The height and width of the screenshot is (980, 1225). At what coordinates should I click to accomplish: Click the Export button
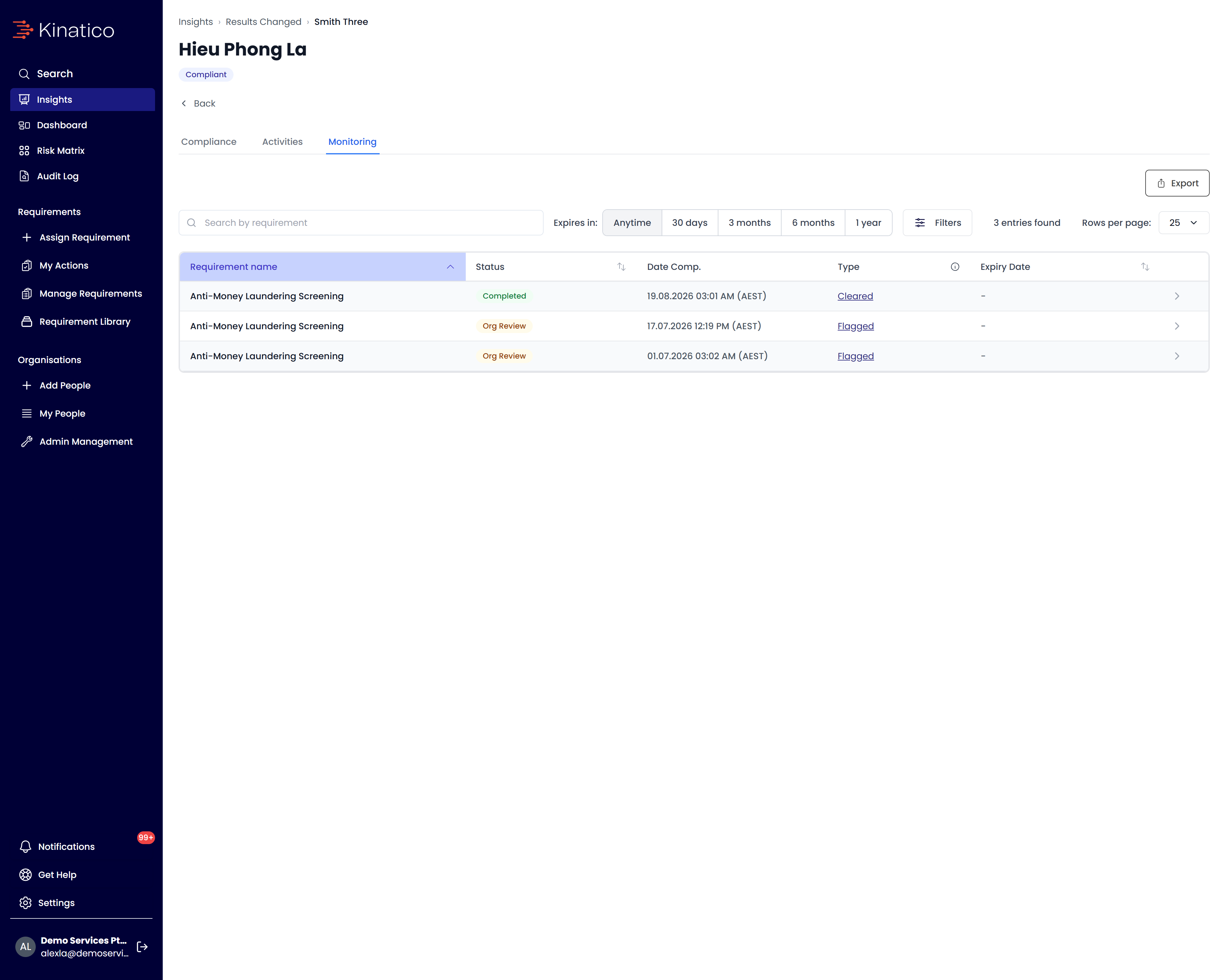pyautogui.click(x=1177, y=183)
